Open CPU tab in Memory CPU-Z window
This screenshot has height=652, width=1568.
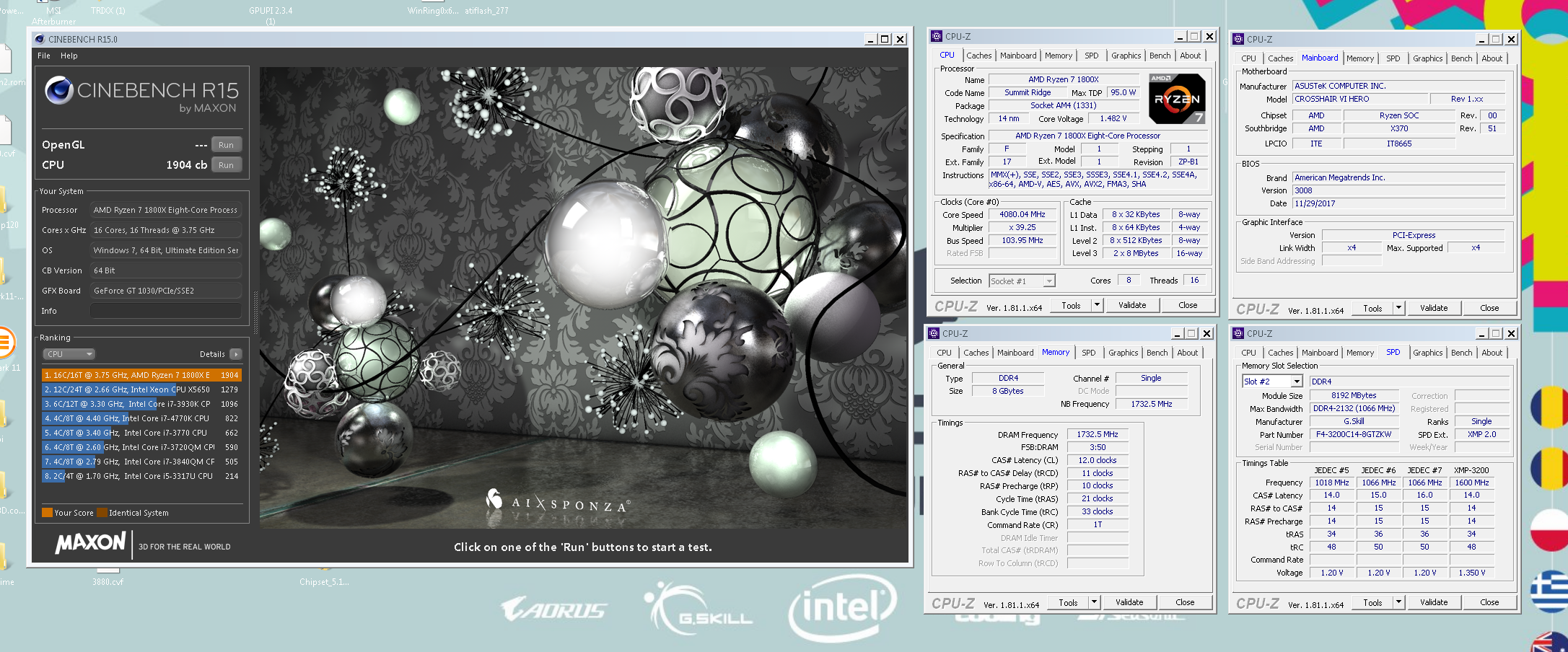pyautogui.click(x=944, y=353)
